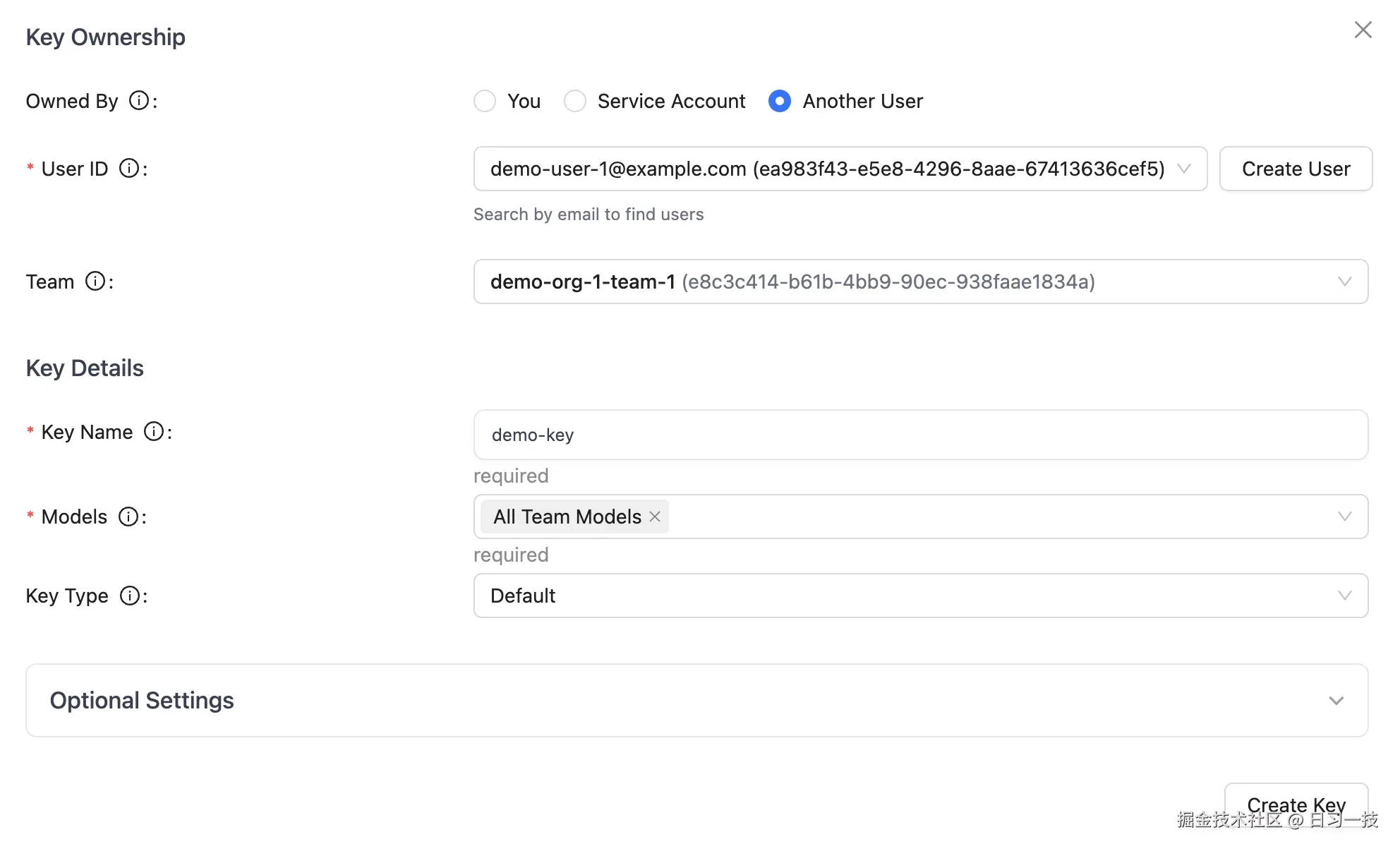Click the Models info icon
This screenshot has height=851, width=1400.
click(x=128, y=517)
